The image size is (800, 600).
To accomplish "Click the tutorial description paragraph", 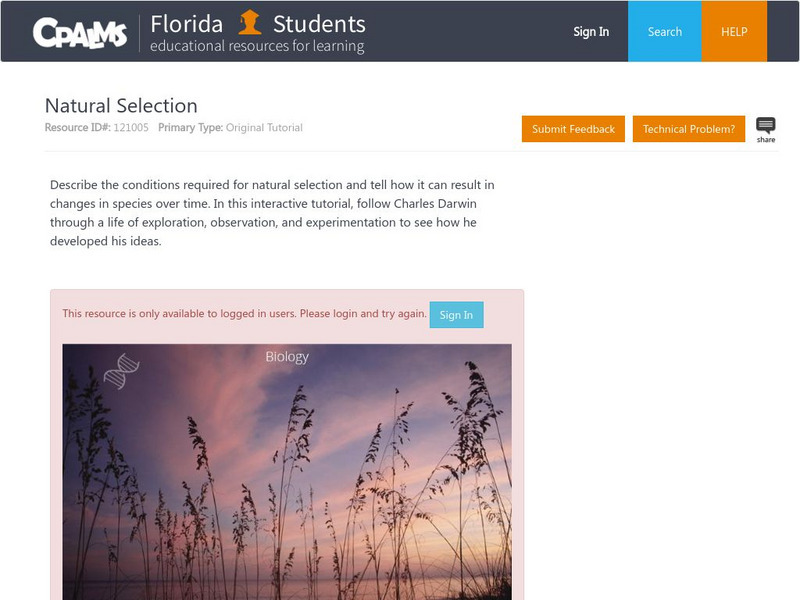I will (272, 213).
